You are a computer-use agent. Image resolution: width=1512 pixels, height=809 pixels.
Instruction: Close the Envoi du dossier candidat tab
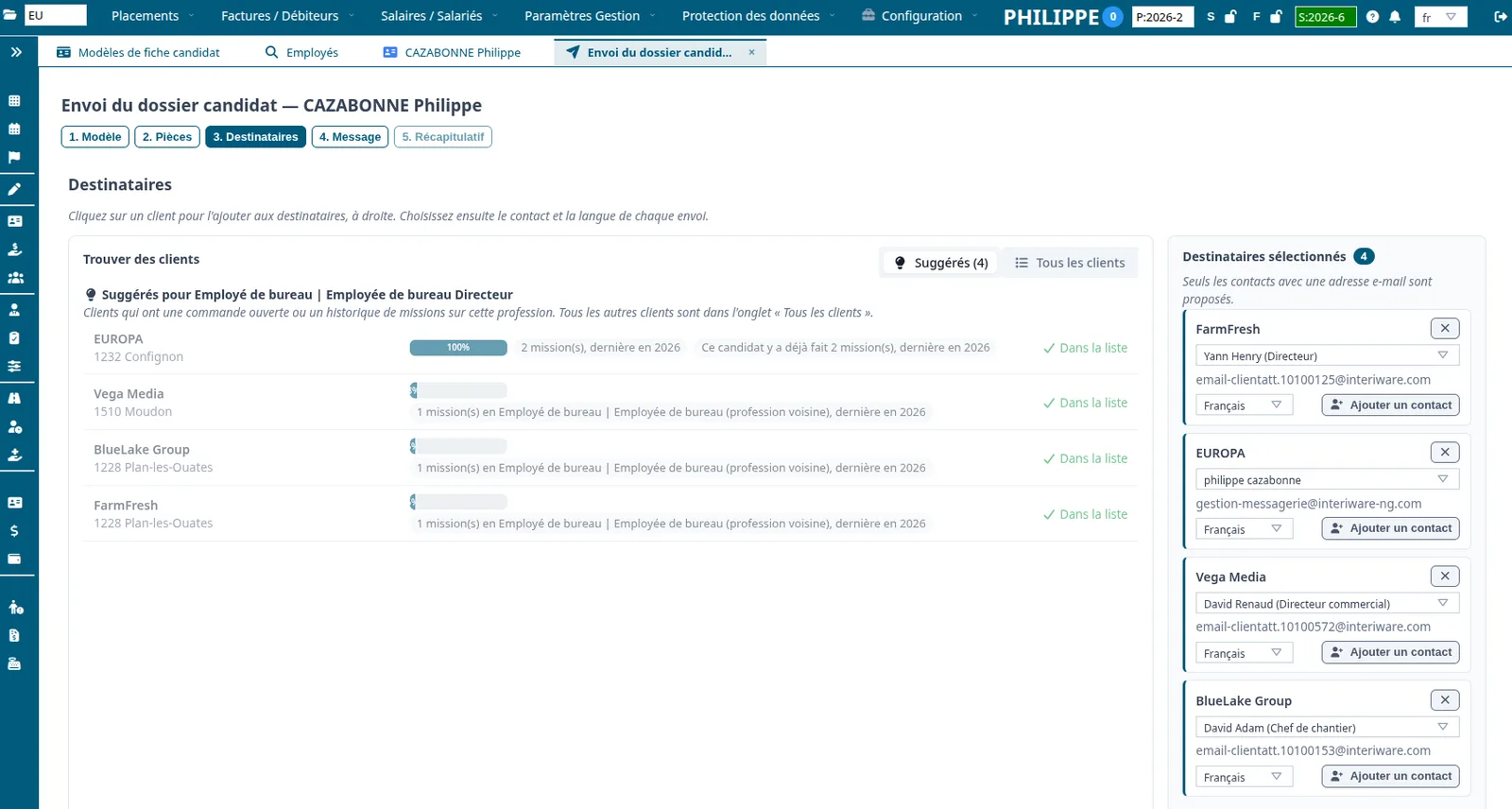(751, 52)
